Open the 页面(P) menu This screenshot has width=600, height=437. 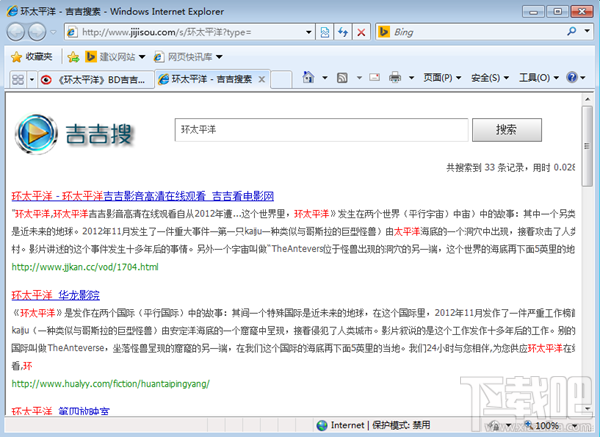[x=442, y=78]
